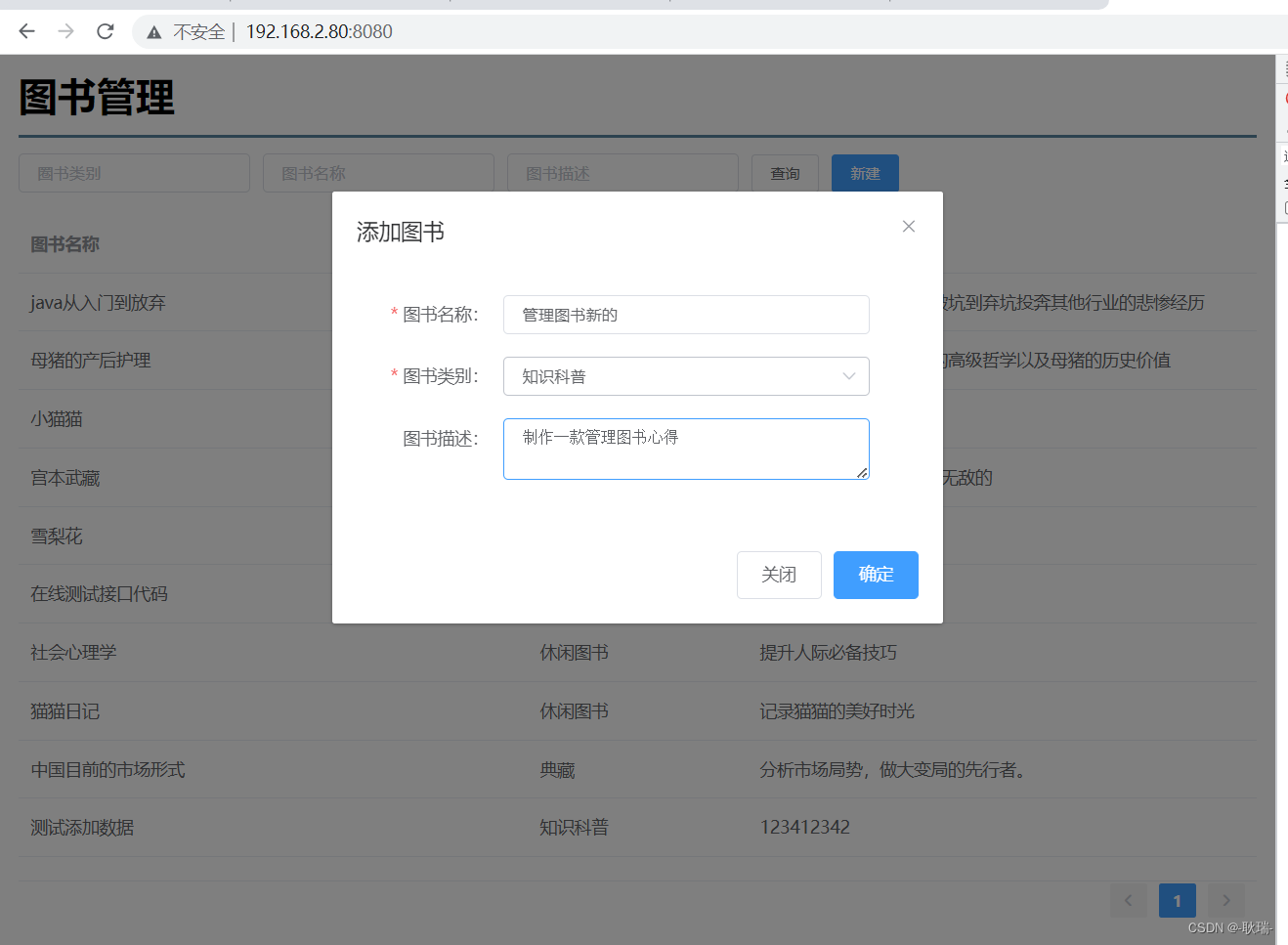This screenshot has width=1288, height=945.
Task: Click the 图书名称 column header
Action: (x=65, y=244)
